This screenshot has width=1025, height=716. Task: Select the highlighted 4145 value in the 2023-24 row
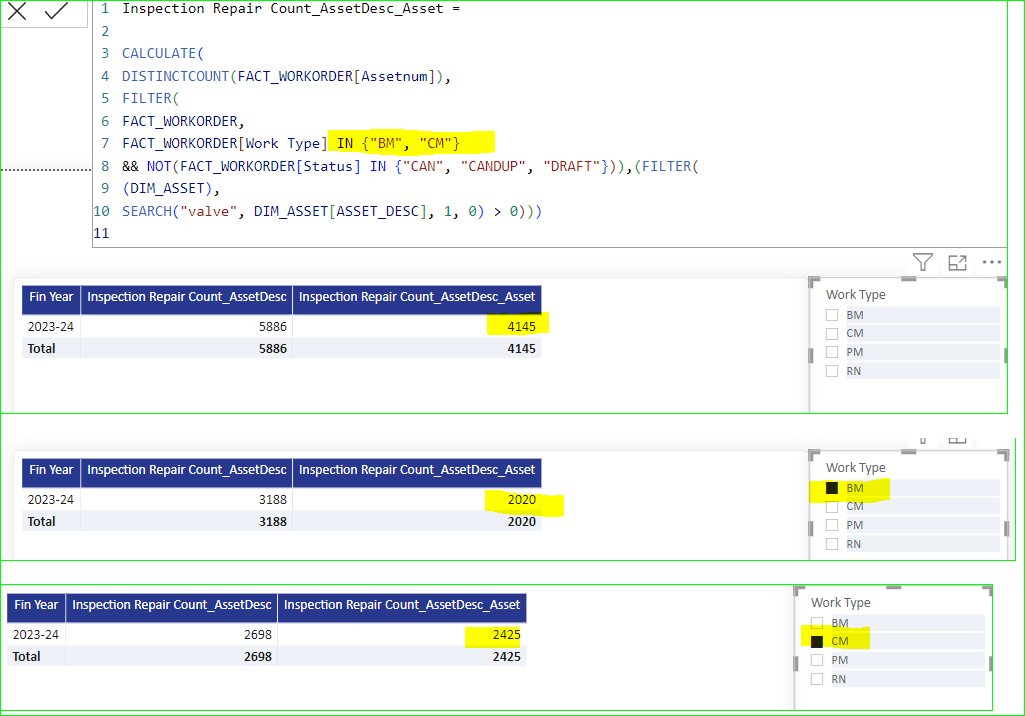point(521,326)
